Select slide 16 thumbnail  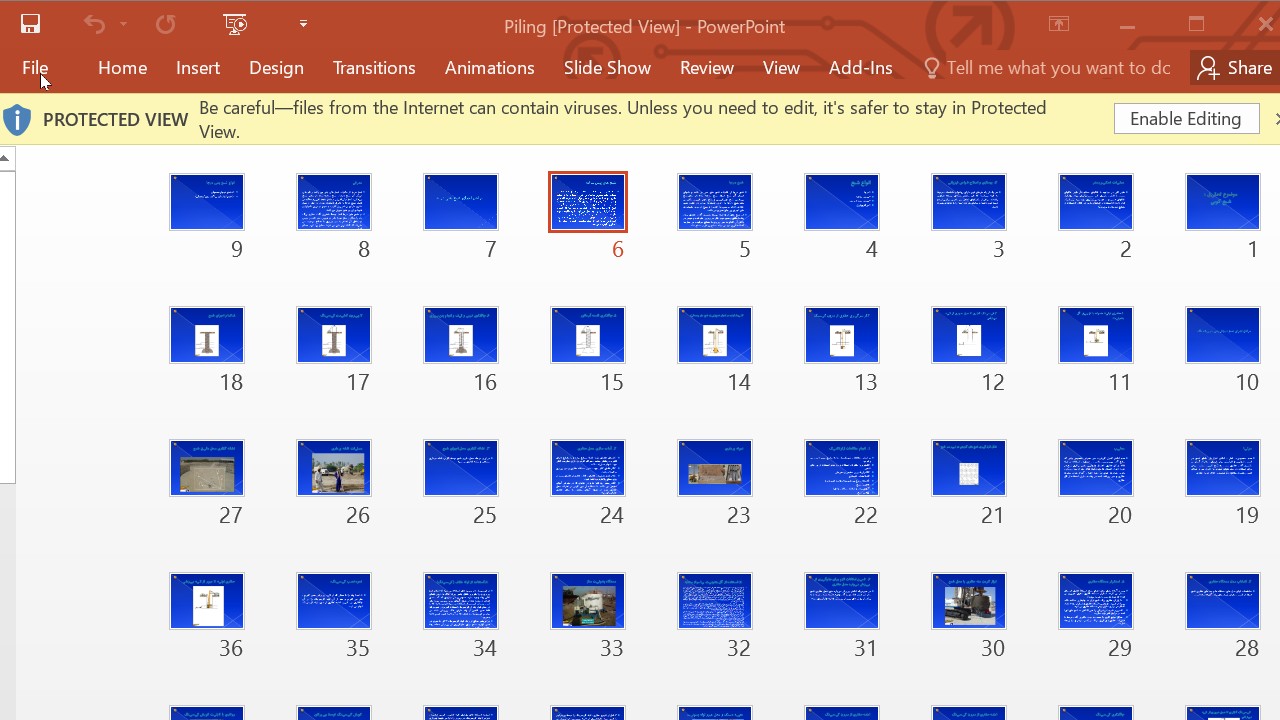461,335
